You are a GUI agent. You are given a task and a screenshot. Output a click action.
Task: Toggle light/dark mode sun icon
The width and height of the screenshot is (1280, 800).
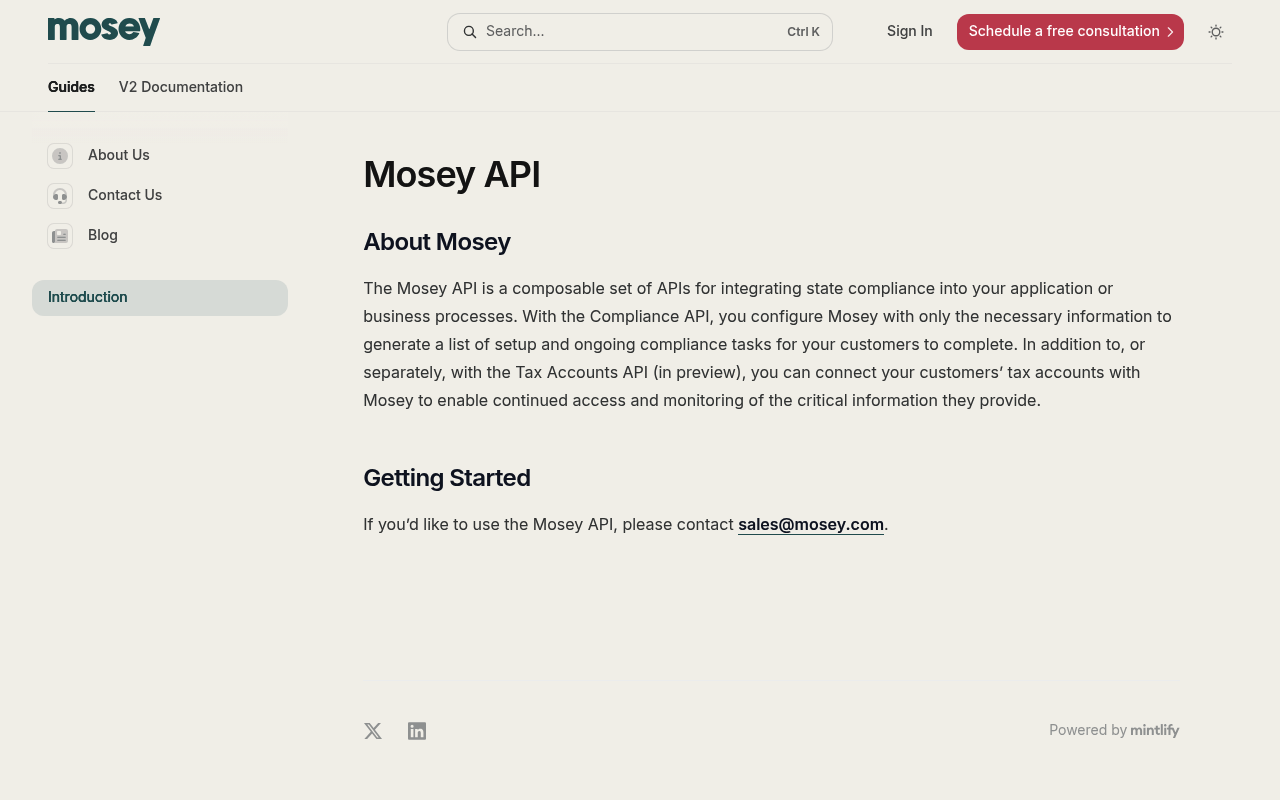[1216, 32]
